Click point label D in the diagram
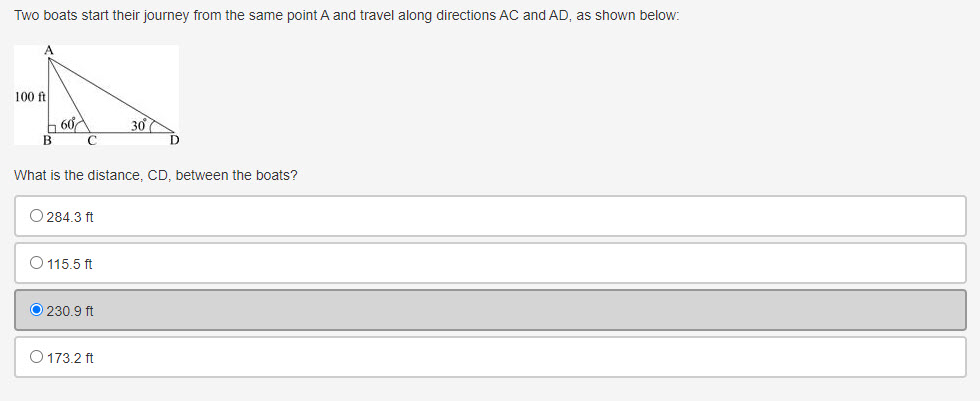The height and width of the screenshot is (401, 980). tap(174, 141)
